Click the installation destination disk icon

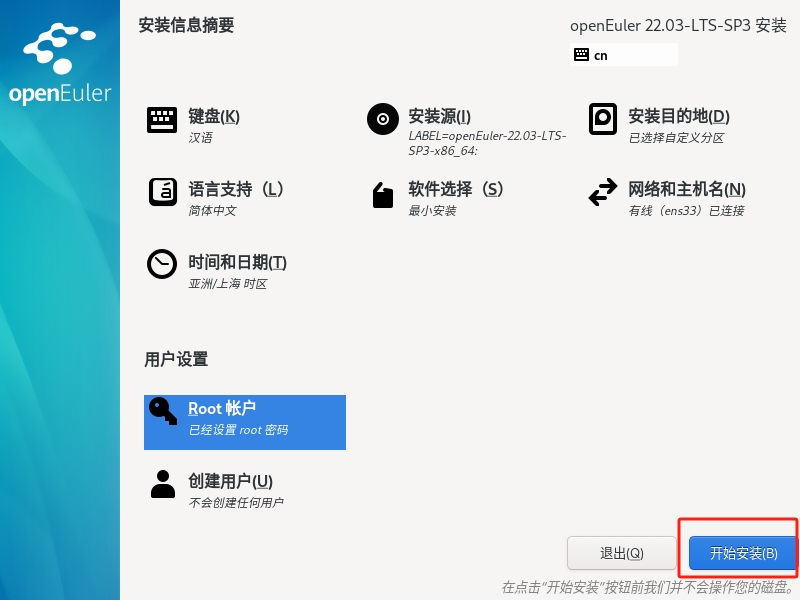[603, 119]
